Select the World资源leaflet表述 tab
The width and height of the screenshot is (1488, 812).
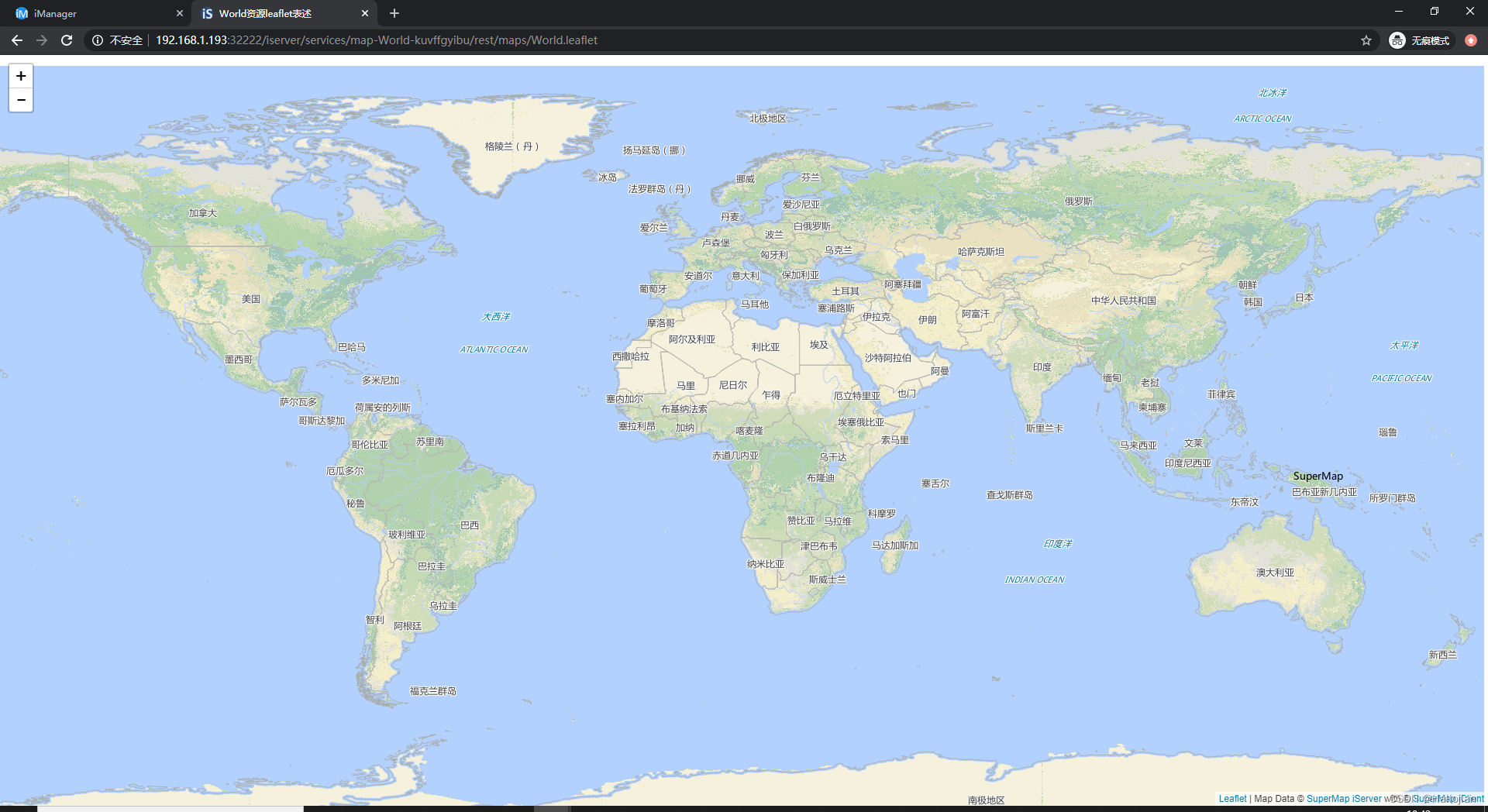click(284, 13)
